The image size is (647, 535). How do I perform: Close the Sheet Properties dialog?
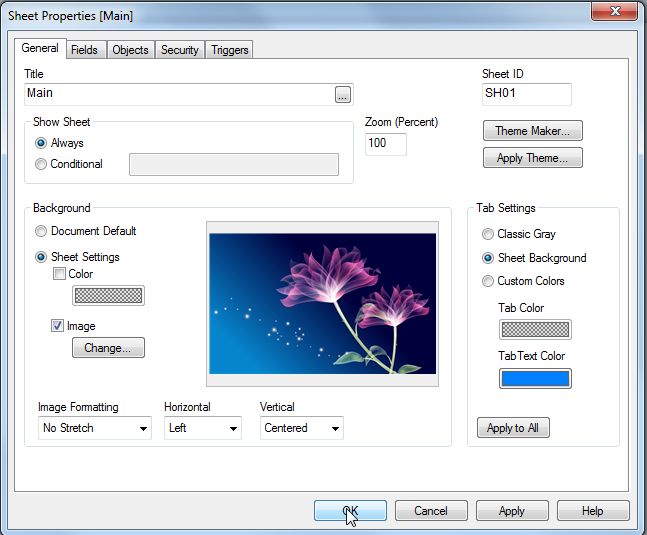(x=614, y=10)
